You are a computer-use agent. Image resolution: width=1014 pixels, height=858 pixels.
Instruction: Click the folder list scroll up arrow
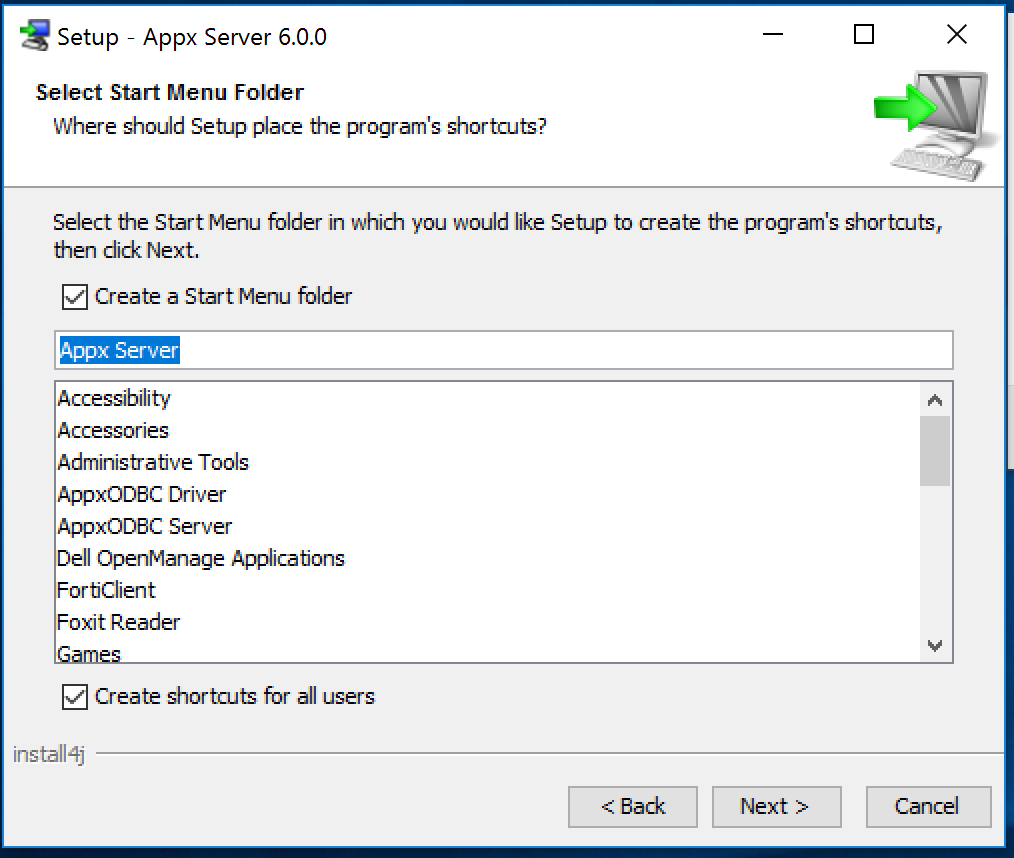[934, 400]
